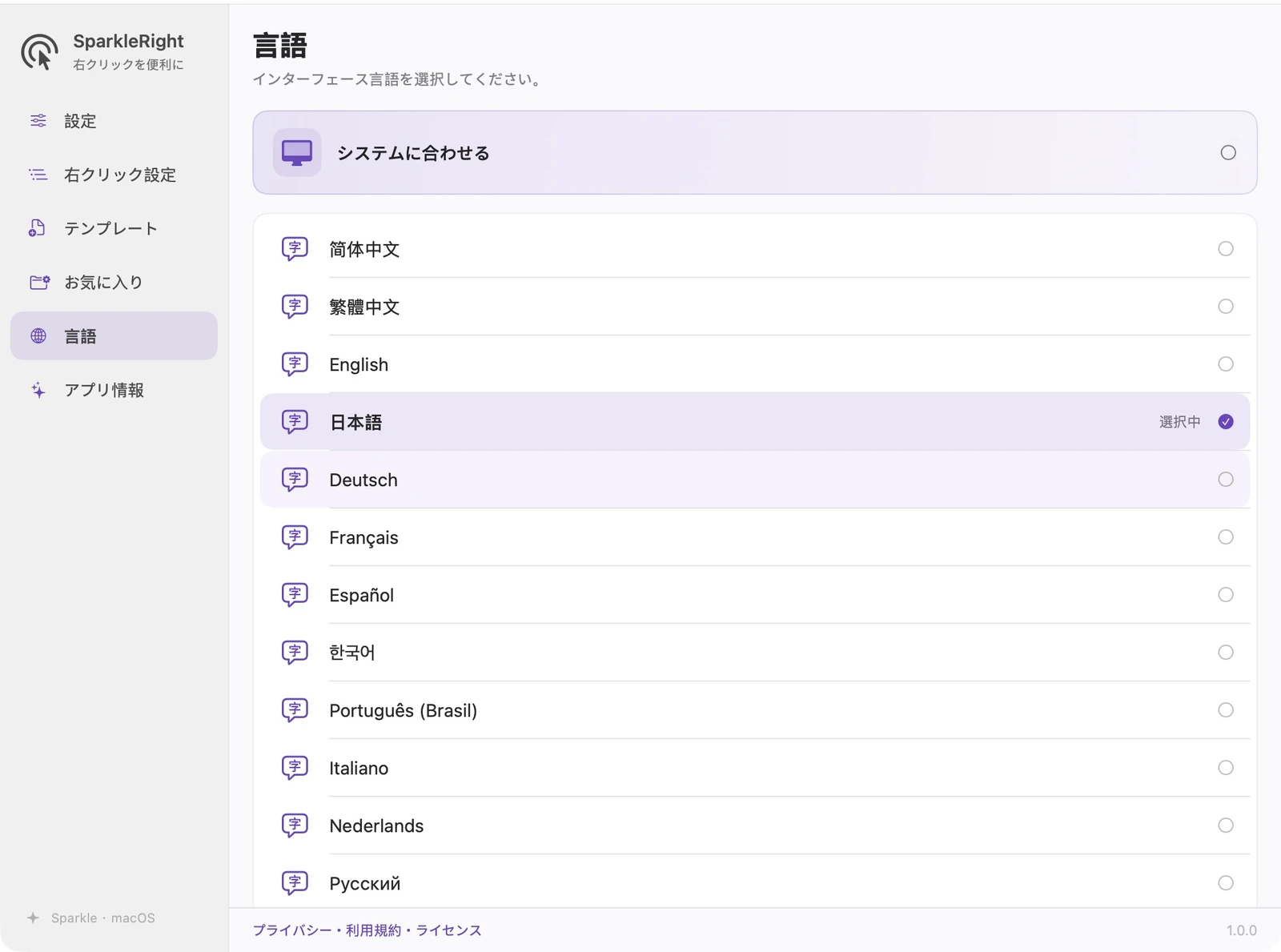Click the SparkleRight cursor logo icon
This screenshot has width=1281, height=952.
coord(39,52)
